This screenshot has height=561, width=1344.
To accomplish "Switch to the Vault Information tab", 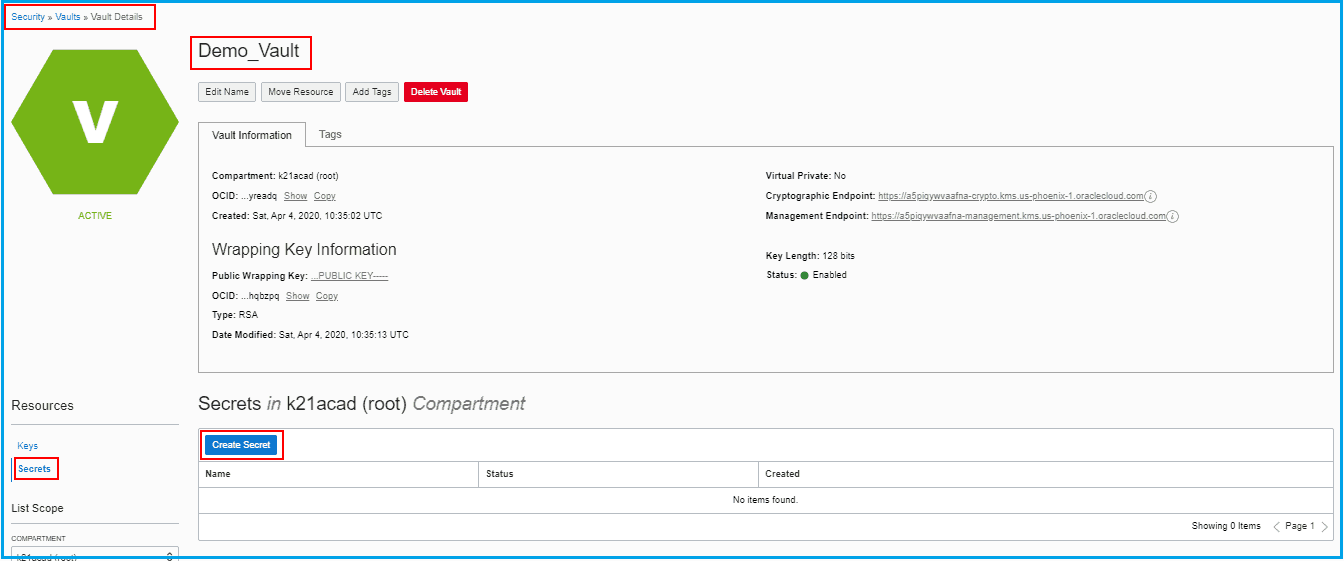I will pyautogui.click(x=252, y=135).
